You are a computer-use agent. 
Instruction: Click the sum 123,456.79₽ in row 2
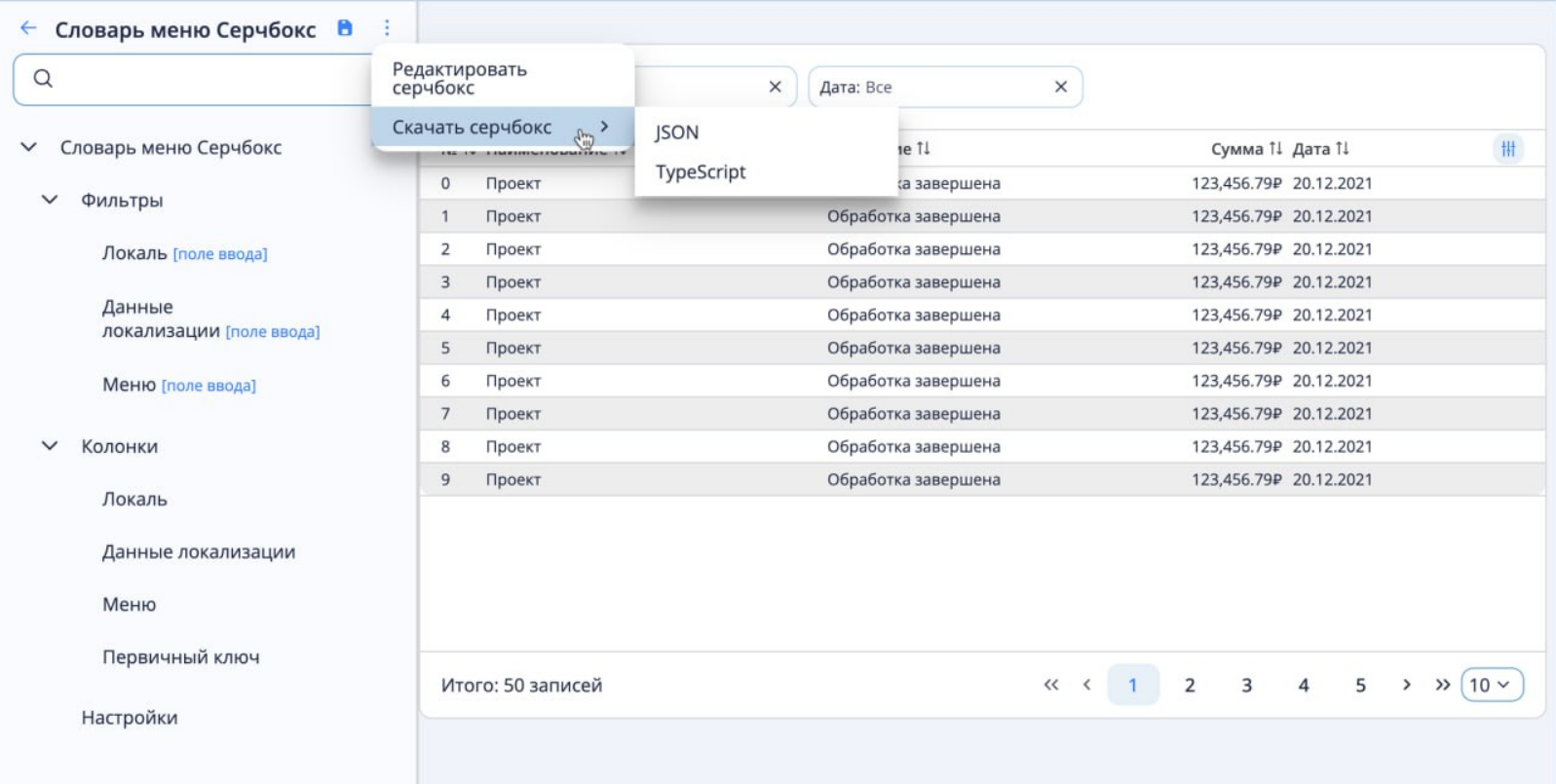point(1236,249)
